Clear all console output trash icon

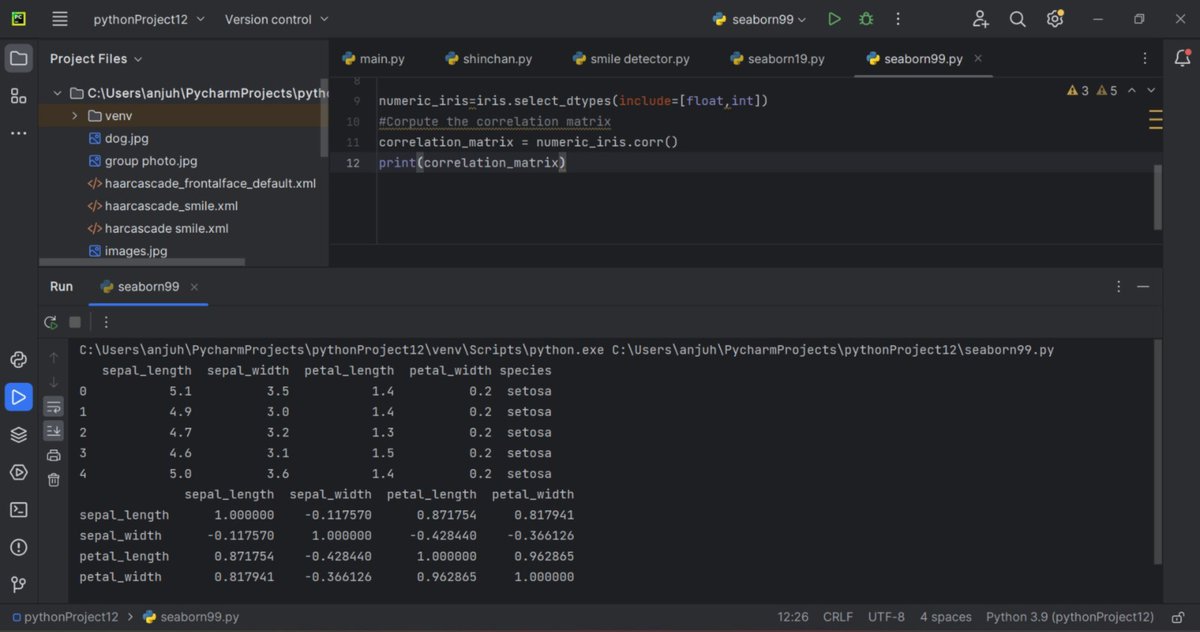pos(54,480)
